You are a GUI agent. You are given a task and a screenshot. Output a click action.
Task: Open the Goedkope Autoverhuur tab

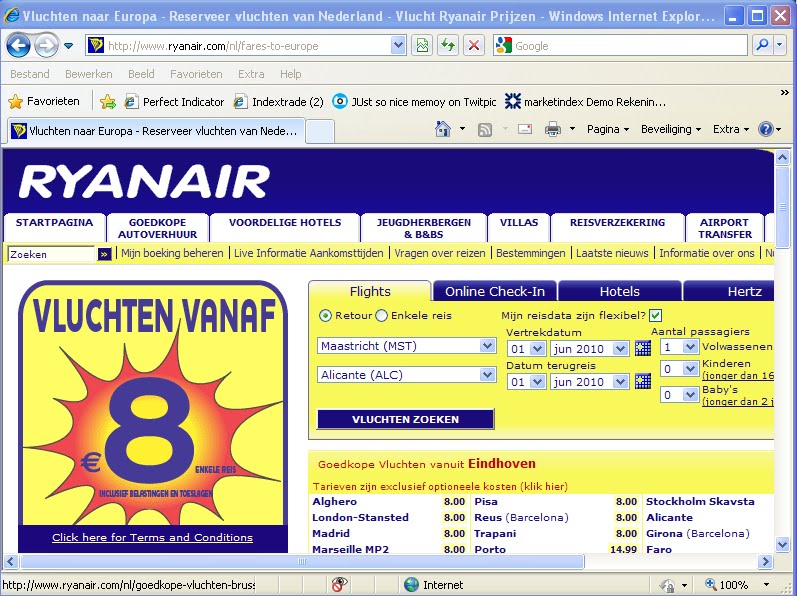coord(158,228)
